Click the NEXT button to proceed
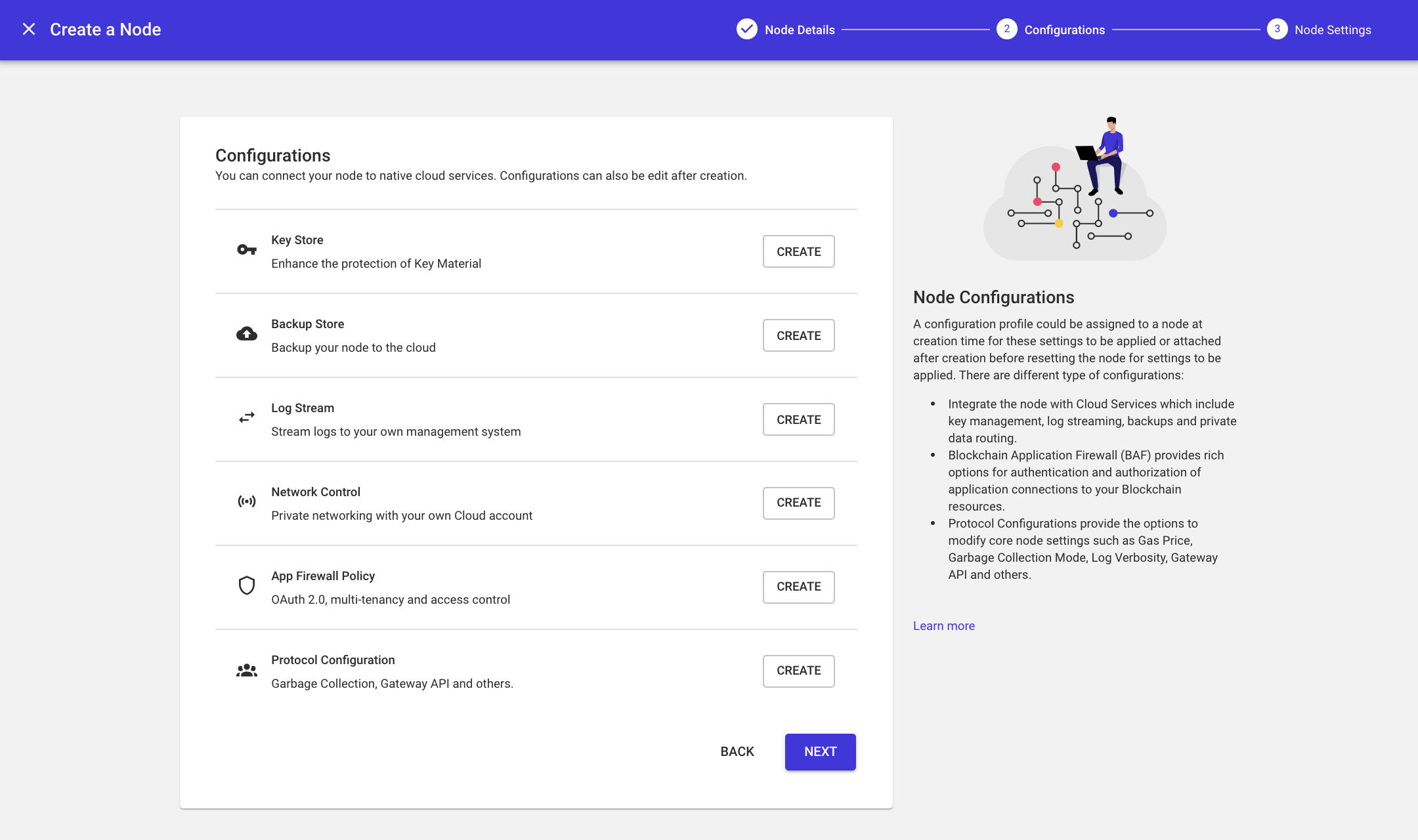The height and width of the screenshot is (840, 1418). click(x=820, y=751)
